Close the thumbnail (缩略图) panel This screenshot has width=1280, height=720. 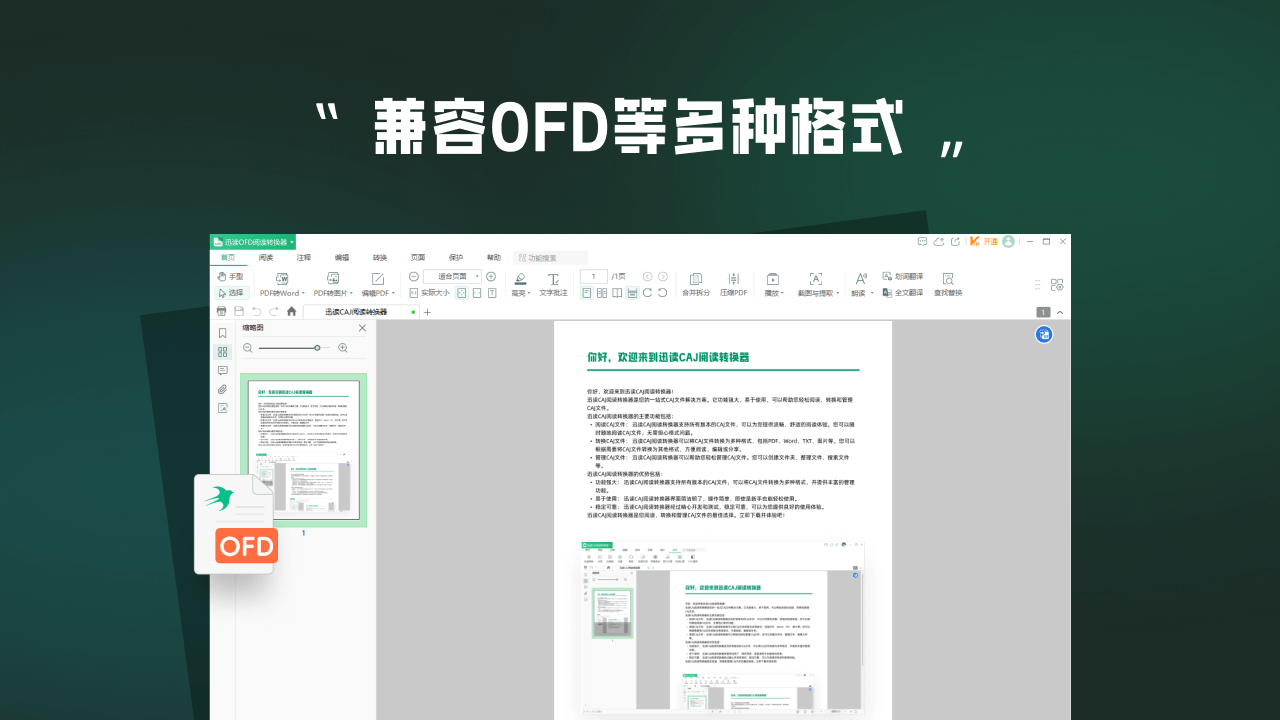362,328
